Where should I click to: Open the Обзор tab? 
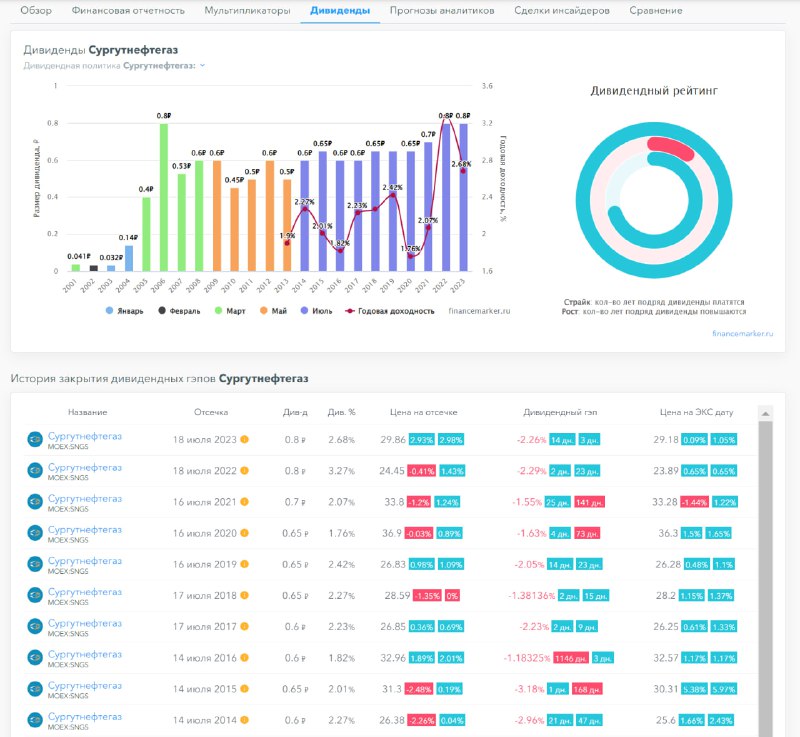pos(36,10)
